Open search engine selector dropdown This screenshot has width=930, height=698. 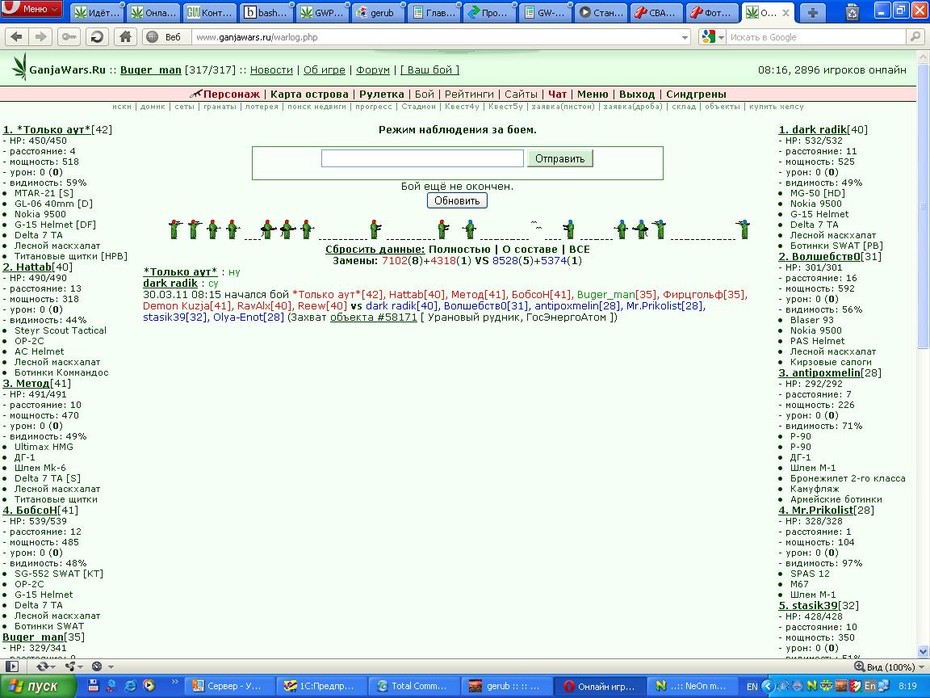click(x=721, y=37)
